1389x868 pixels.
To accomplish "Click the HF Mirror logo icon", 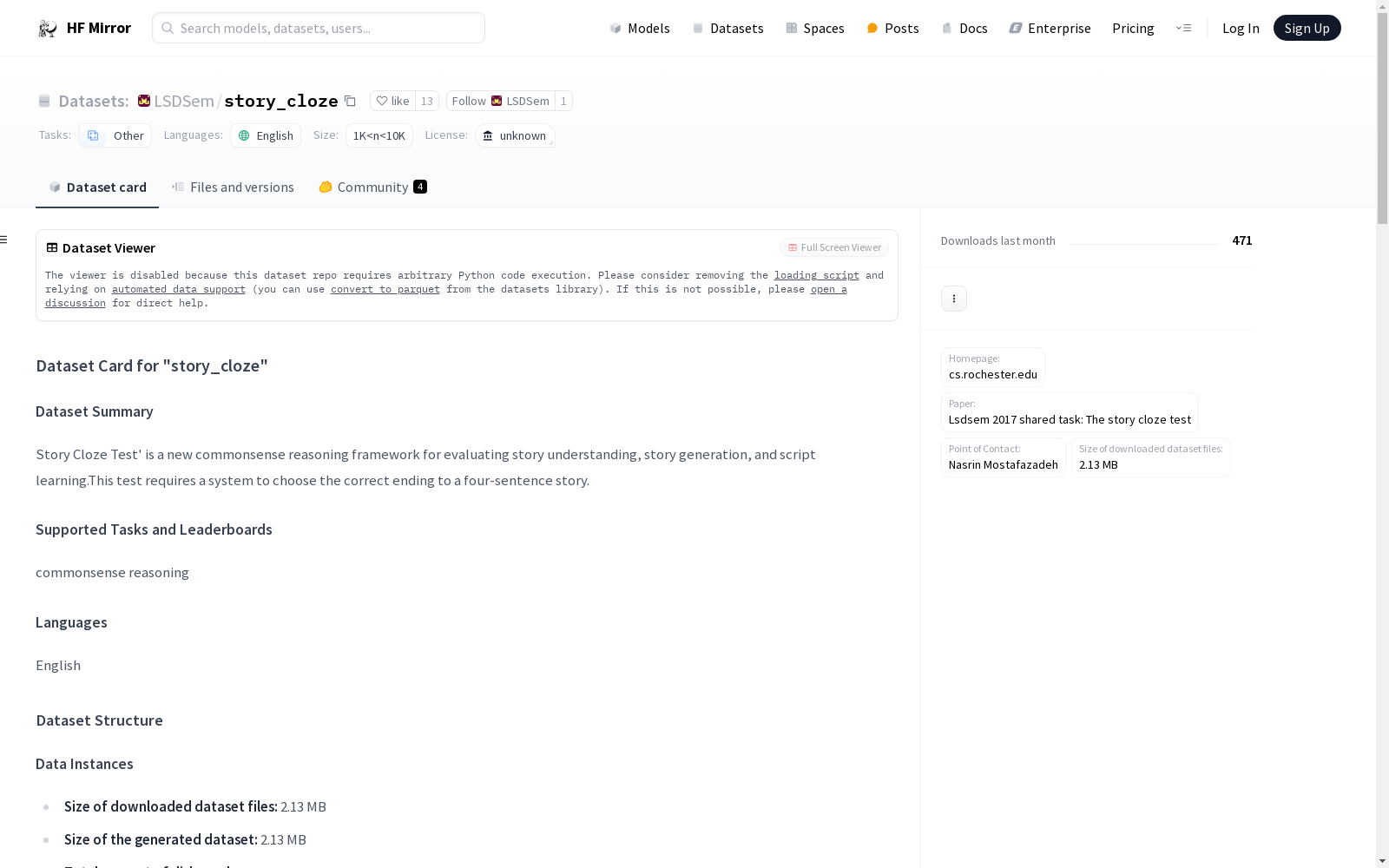I will [48, 29].
